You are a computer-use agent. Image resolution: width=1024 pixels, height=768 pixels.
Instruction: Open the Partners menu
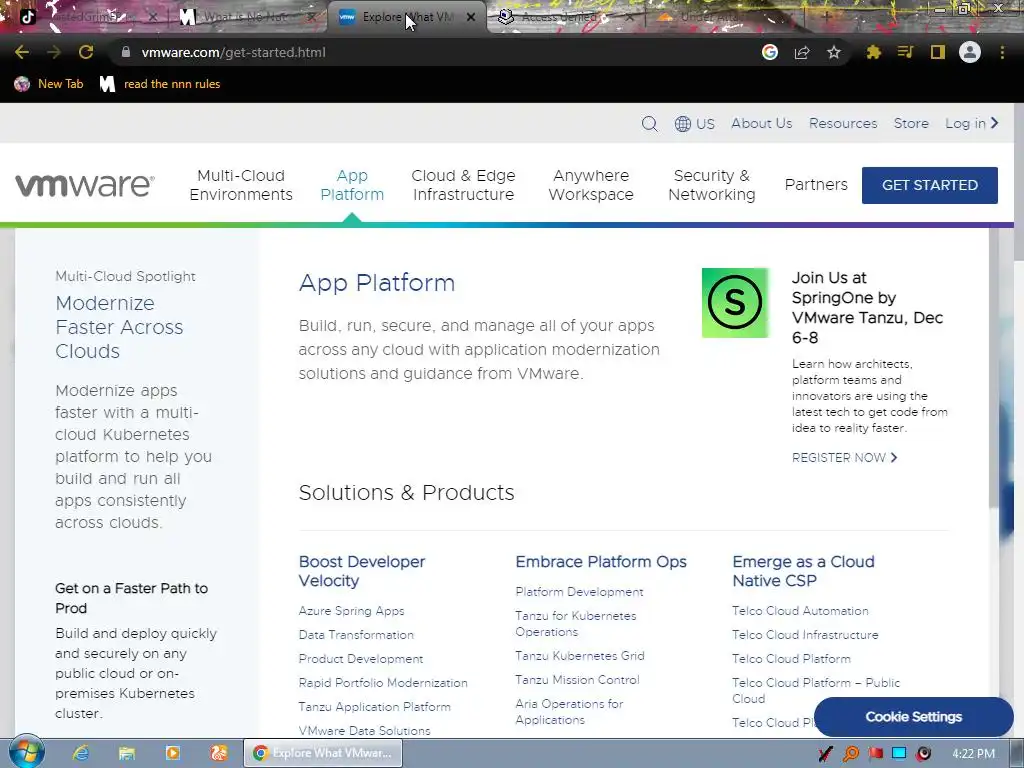[x=816, y=185]
